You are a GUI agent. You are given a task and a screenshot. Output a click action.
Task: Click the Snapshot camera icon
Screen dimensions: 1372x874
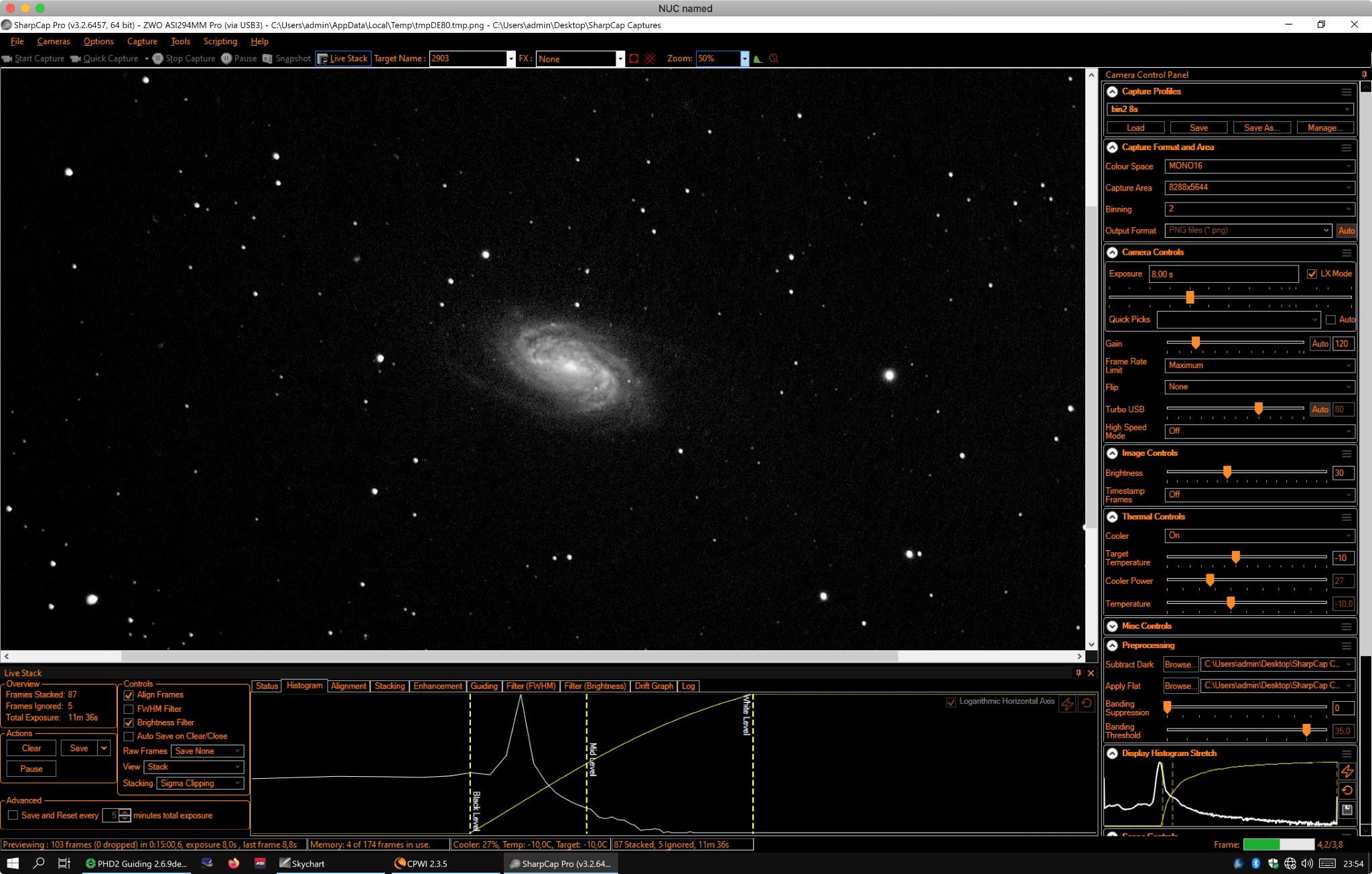(x=267, y=58)
